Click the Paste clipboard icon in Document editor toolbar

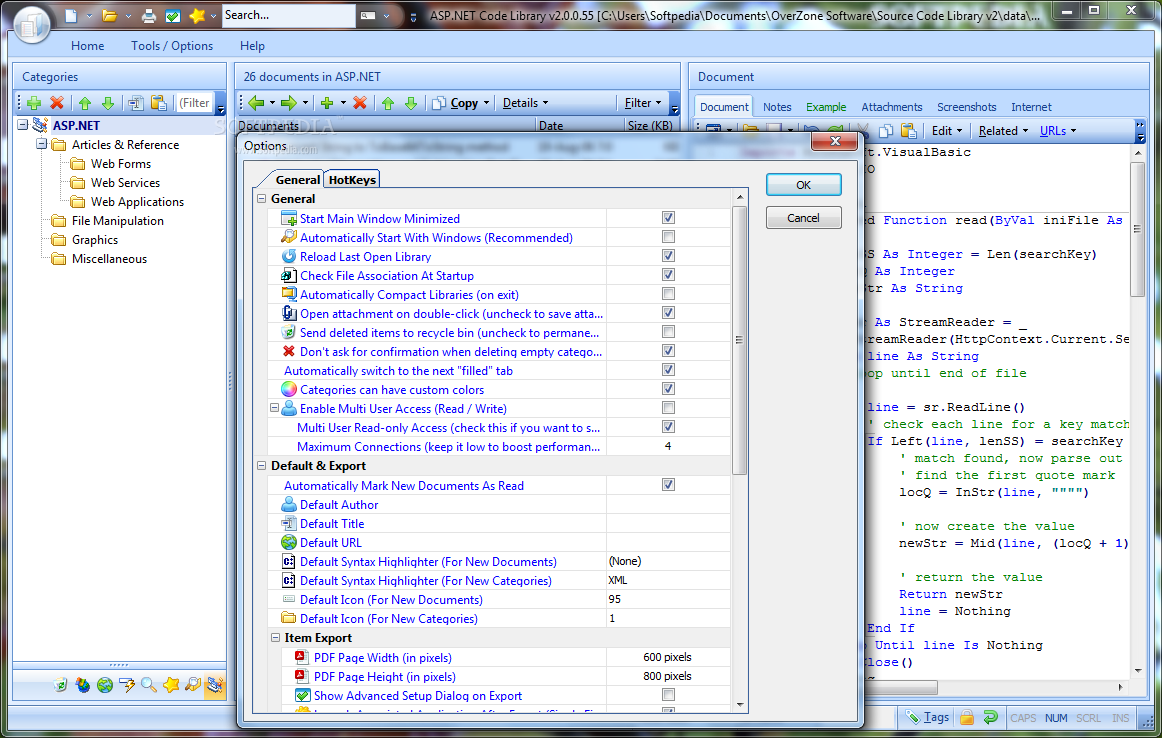[x=909, y=131]
